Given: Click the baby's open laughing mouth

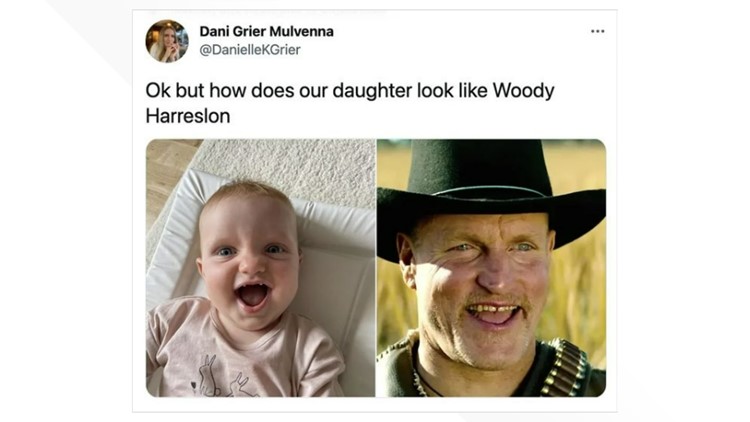Looking at the screenshot, I should coord(253,295).
